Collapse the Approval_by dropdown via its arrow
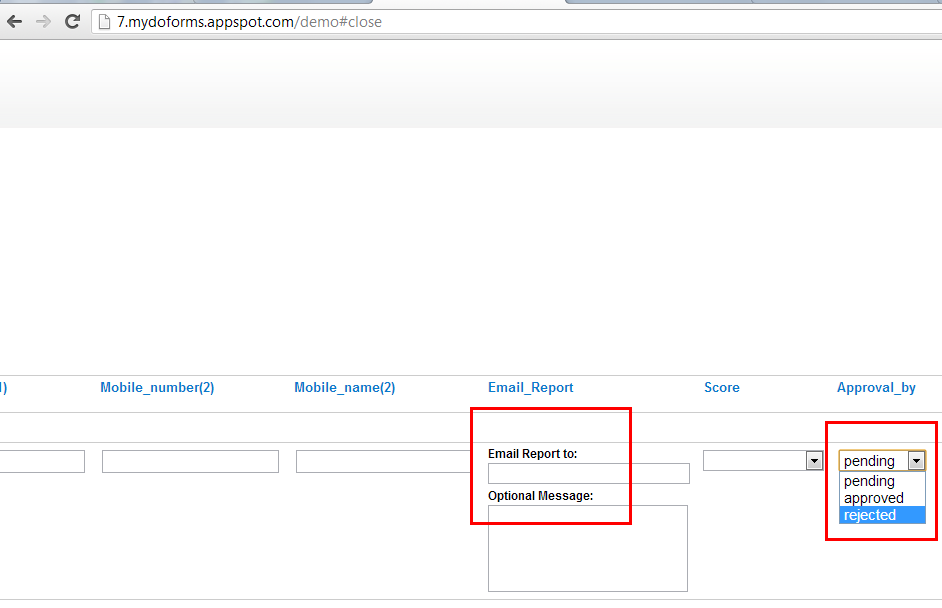The width and height of the screenshot is (942, 608). (x=915, y=461)
